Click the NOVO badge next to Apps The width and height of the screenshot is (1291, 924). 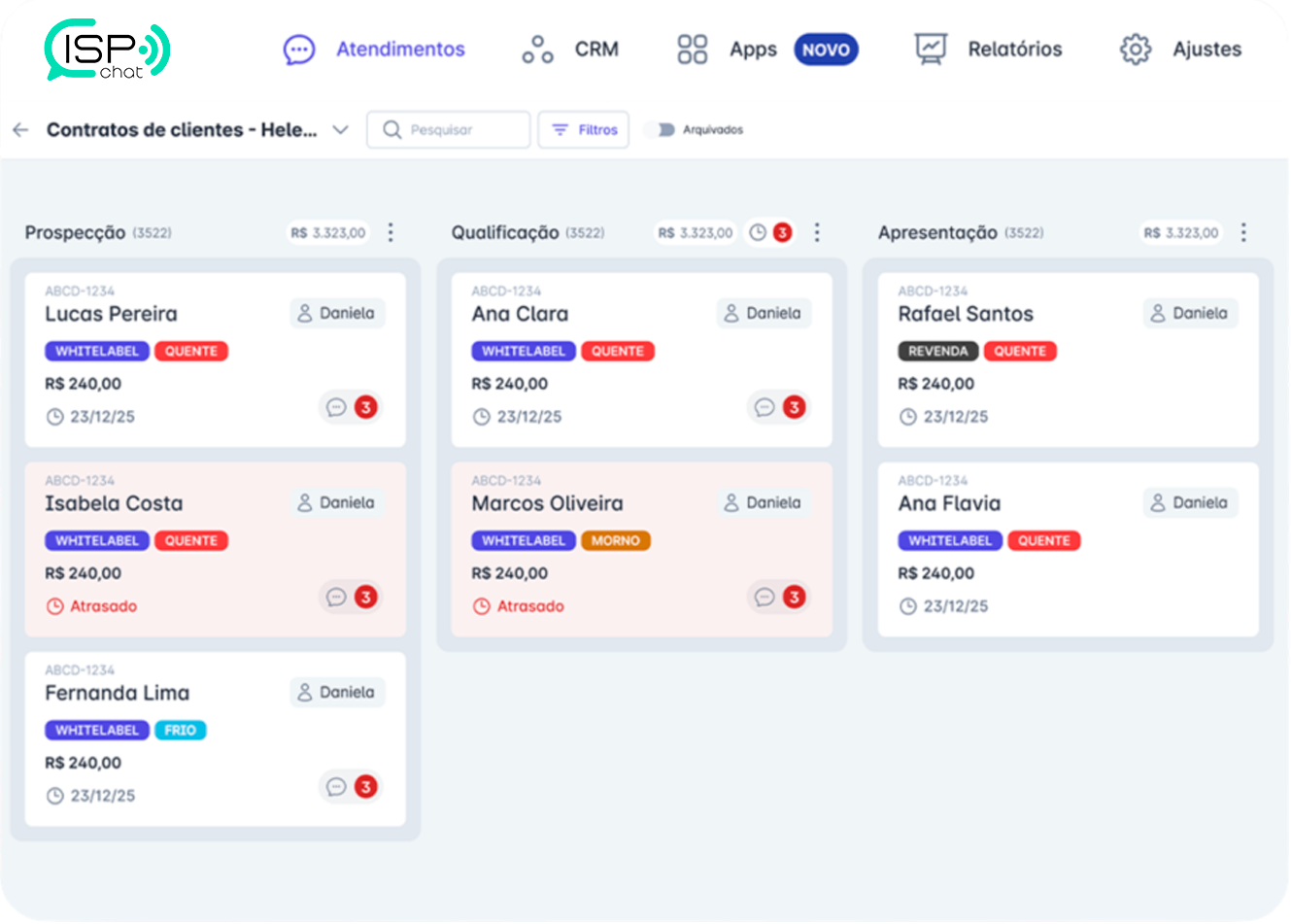(826, 50)
